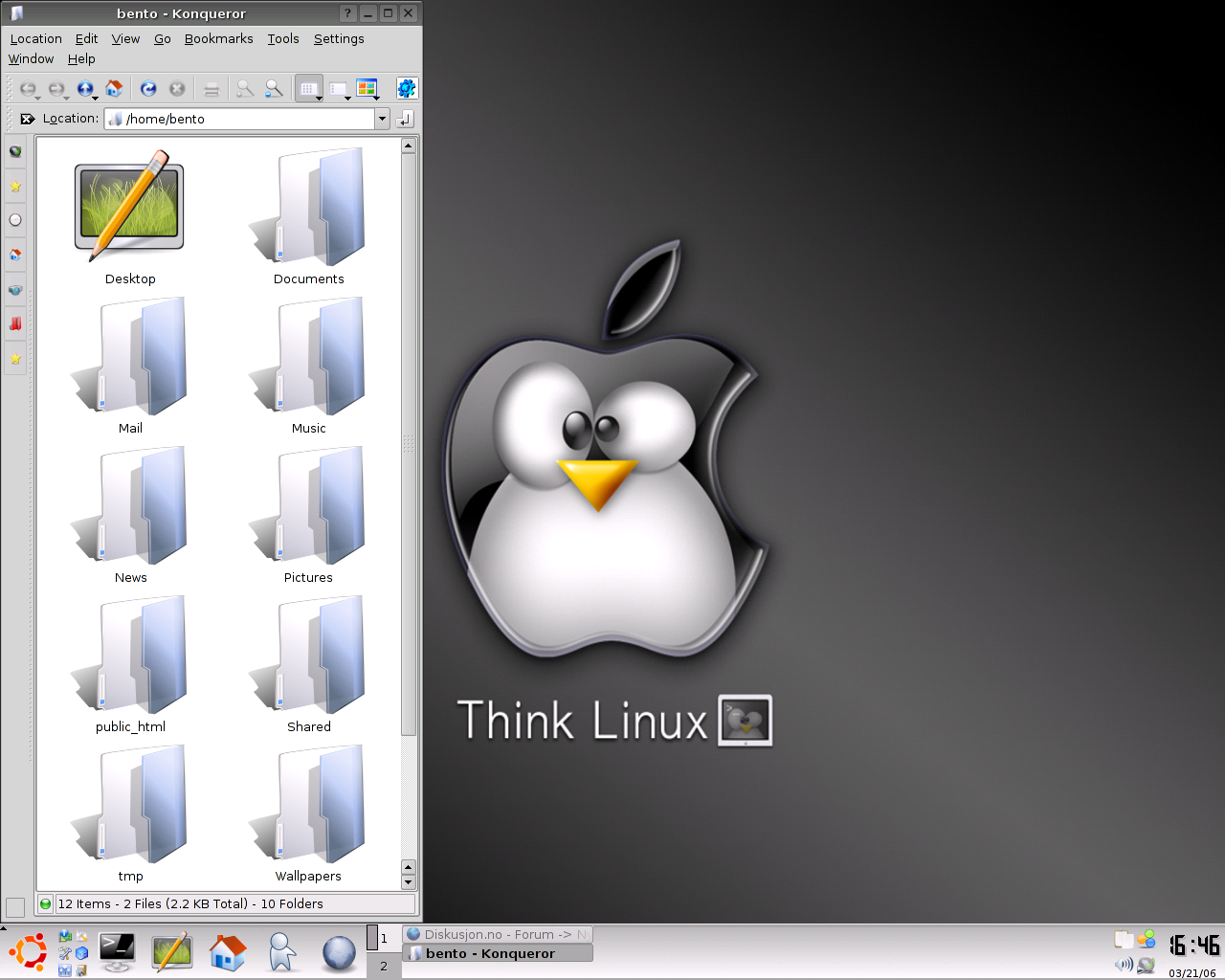Open the Settings menu
The width and height of the screenshot is (1225, 980).
point(339,39)
